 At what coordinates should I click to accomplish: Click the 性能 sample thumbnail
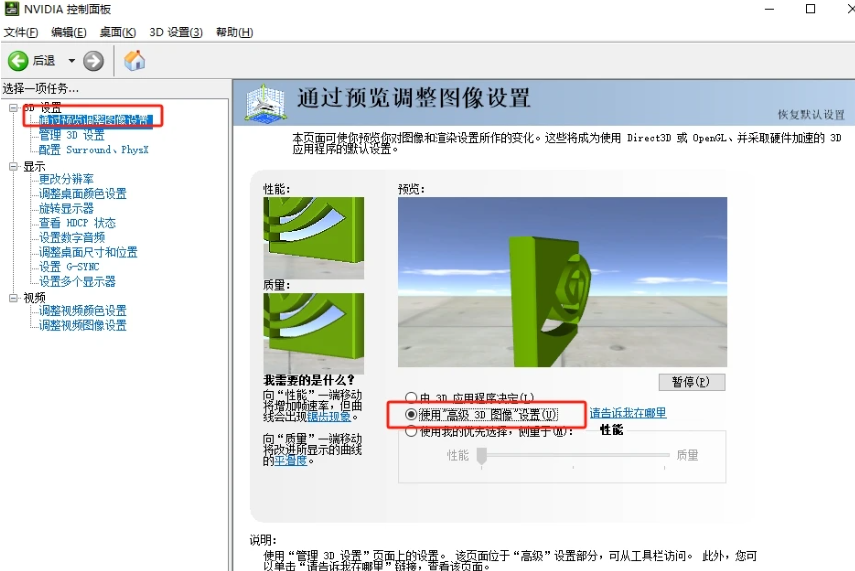(x=314, y=238)
